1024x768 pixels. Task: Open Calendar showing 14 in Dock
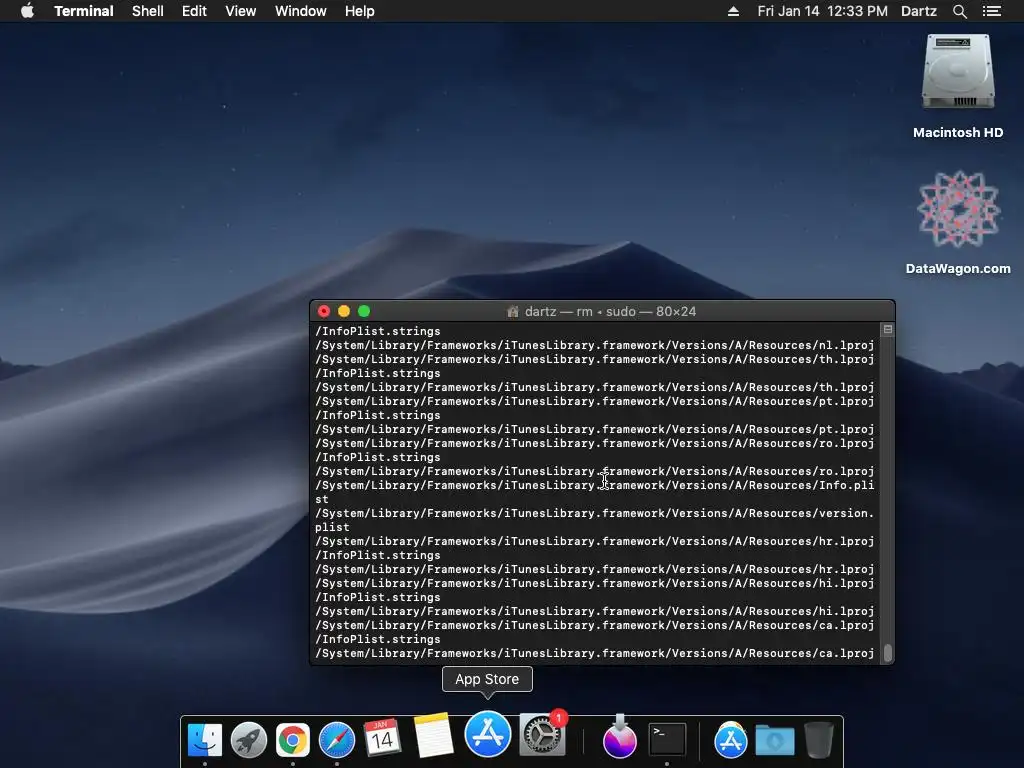tap(381, 738)
